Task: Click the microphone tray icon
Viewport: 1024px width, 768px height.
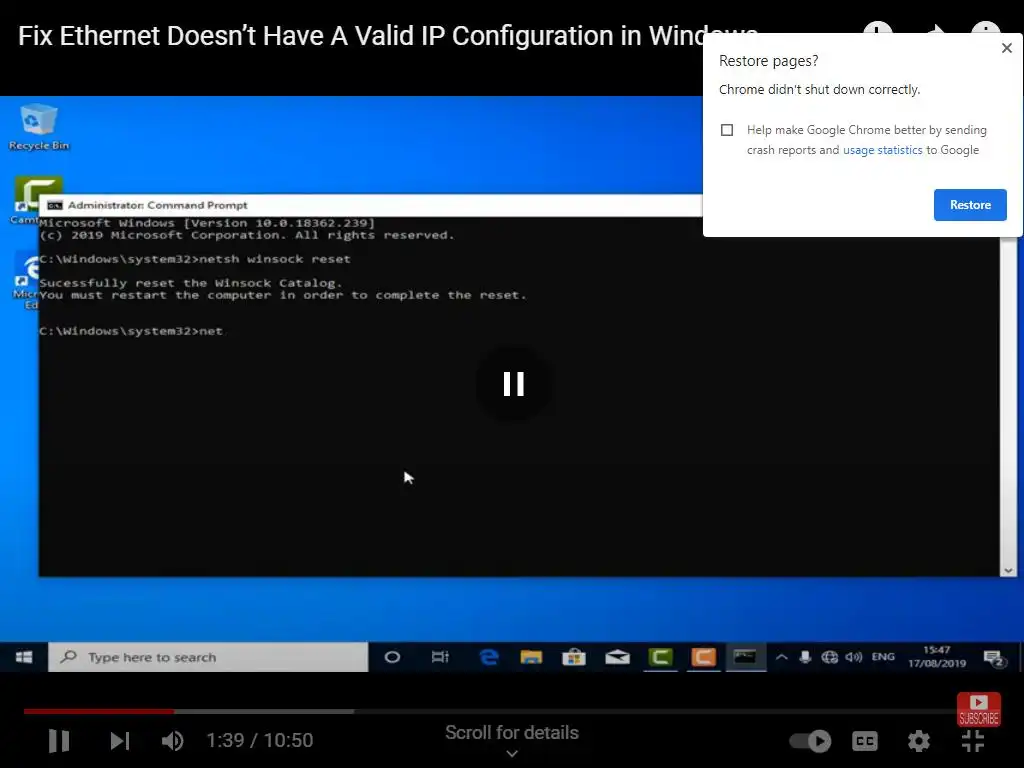Action: pos(805,657)
